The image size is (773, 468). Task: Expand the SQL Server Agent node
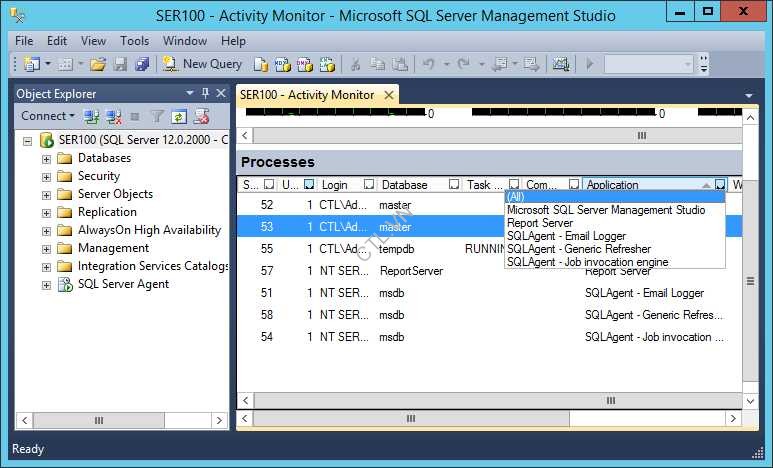click(x=46, y=285)
